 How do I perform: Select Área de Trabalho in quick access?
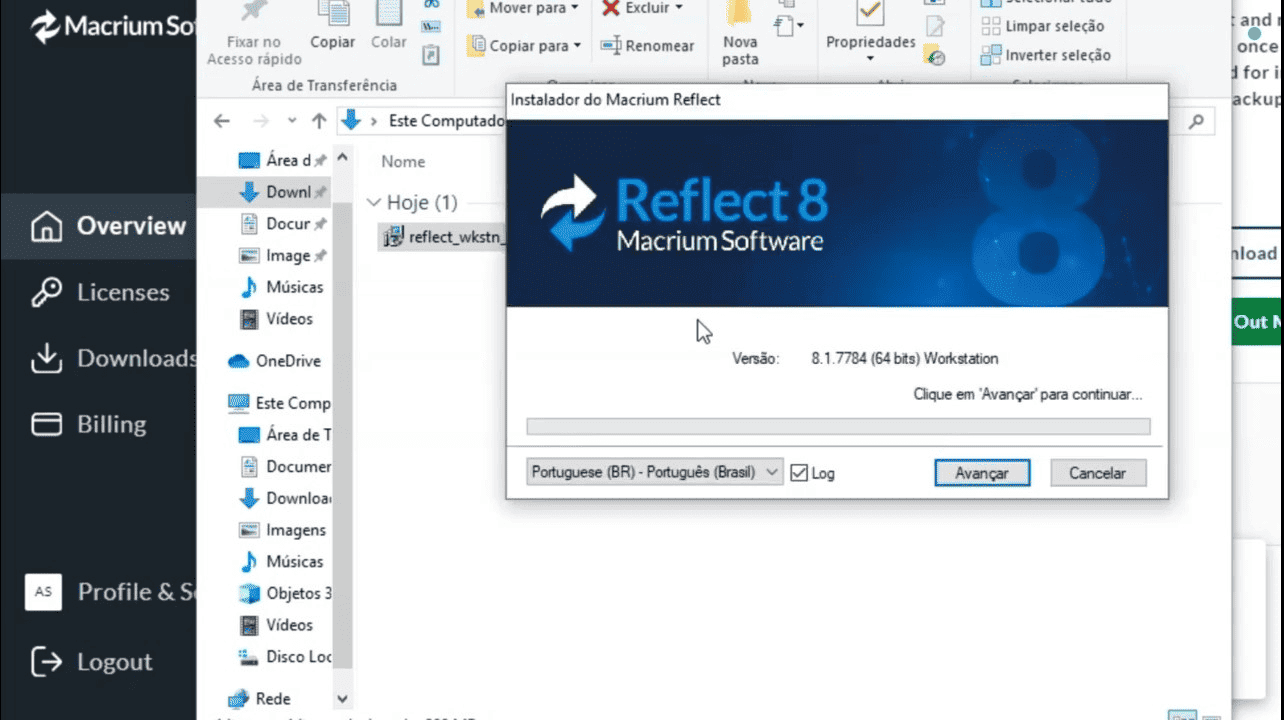point(282,160)
